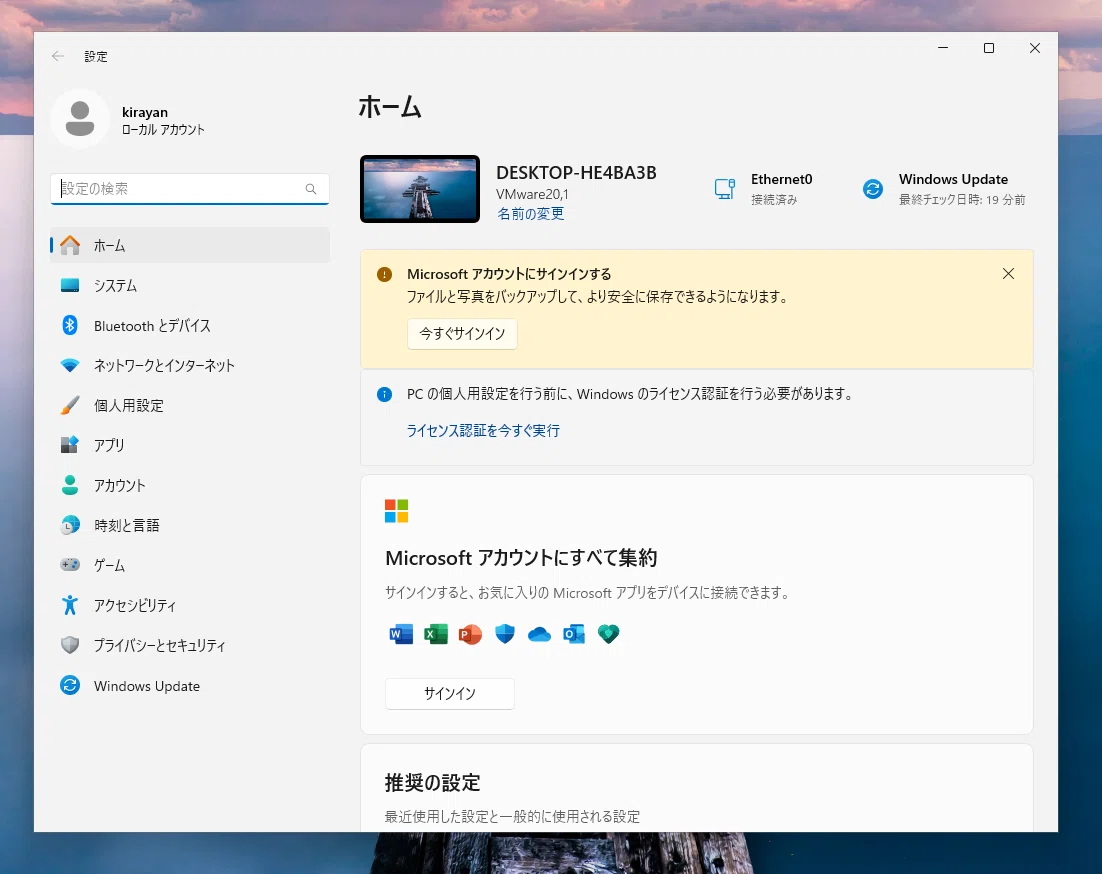Viewport: 1102px width, 874px height.
Task: Minimize the settings window
Action: [943, 48]
